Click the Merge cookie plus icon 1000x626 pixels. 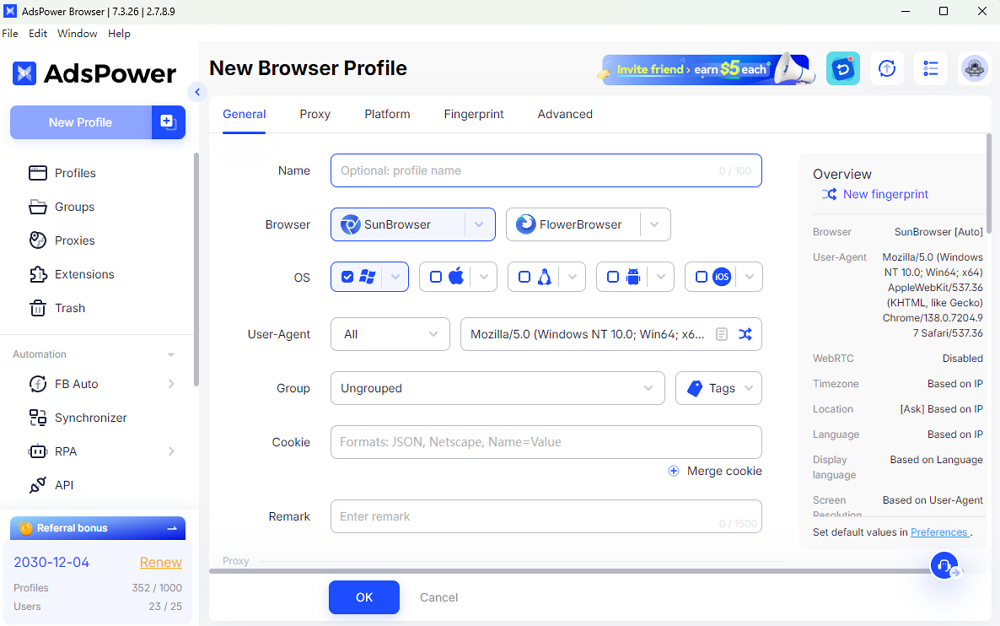coord(673,471)
